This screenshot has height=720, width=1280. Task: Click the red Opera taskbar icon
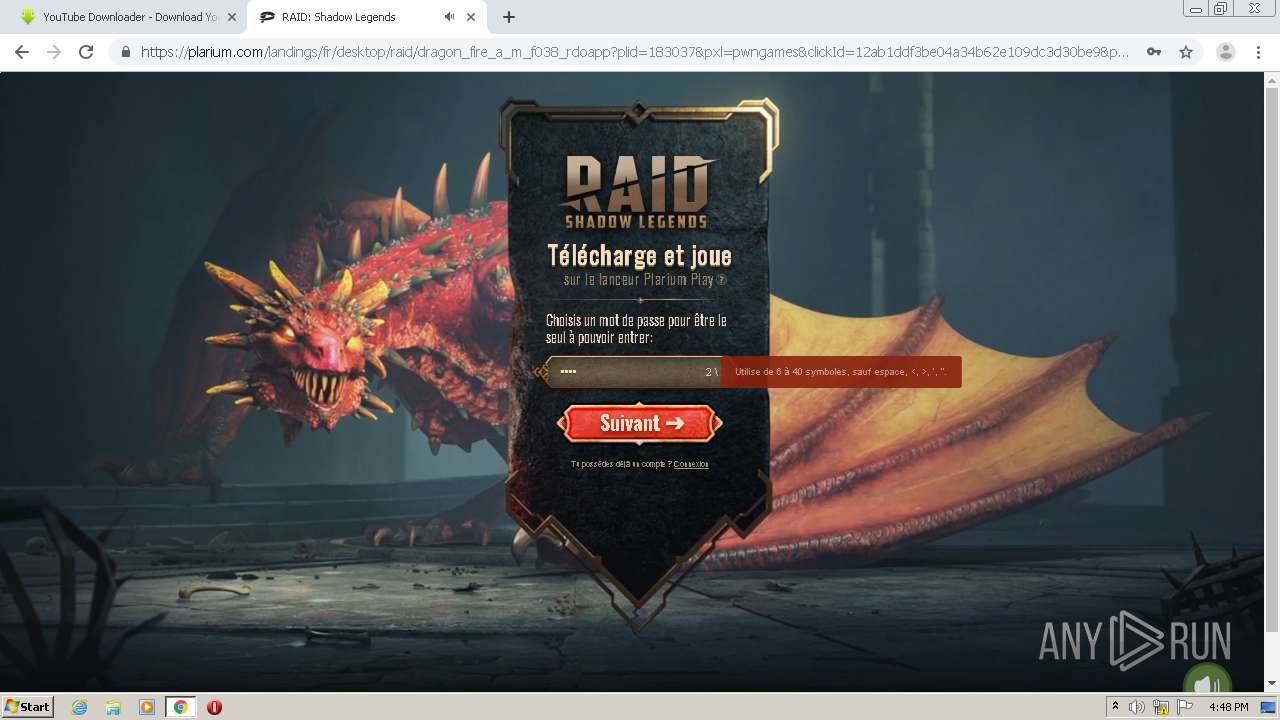[x=214, y=707]
